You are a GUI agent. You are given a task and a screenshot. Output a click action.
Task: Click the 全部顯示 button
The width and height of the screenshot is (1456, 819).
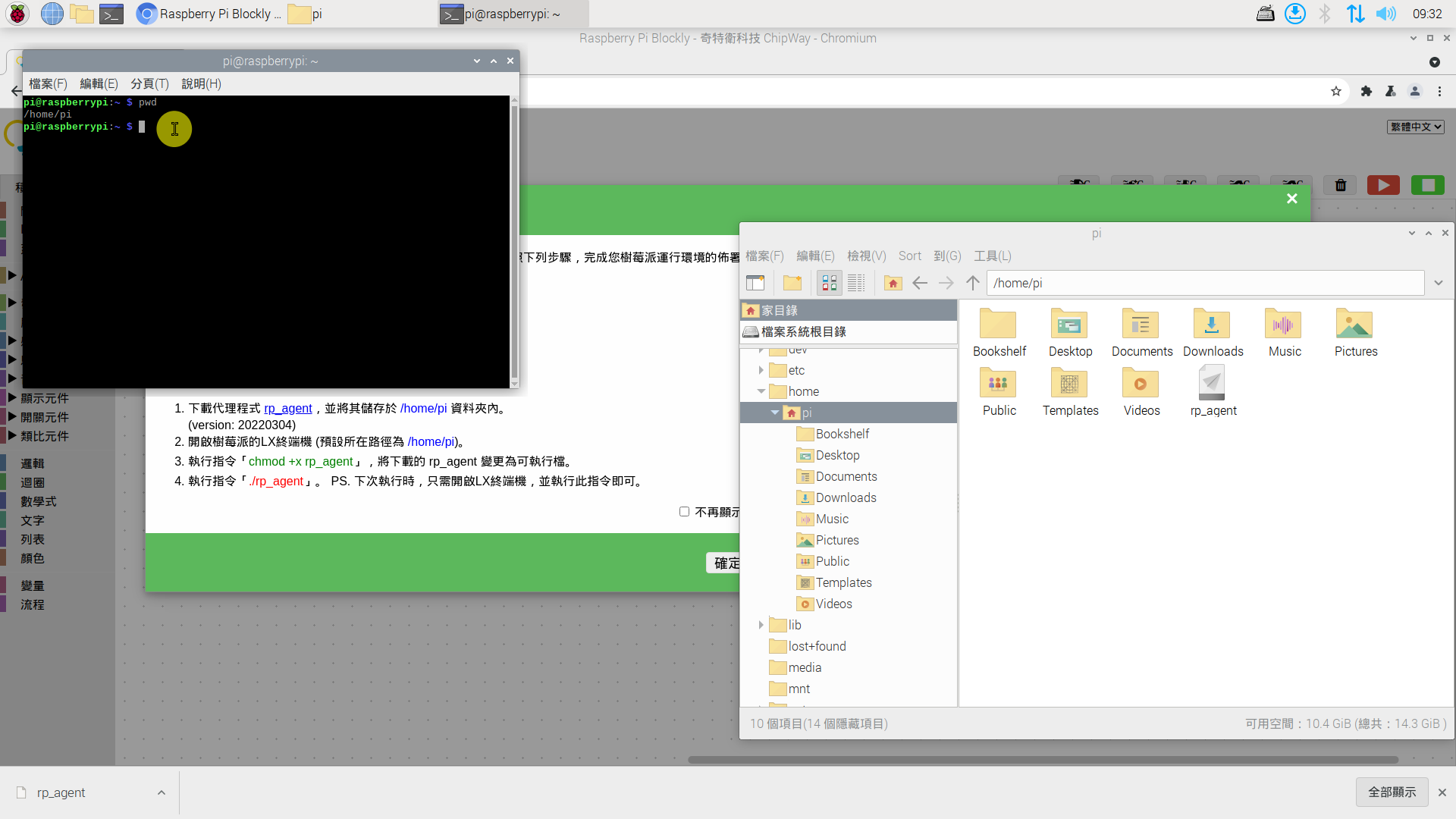point(1392,792)
